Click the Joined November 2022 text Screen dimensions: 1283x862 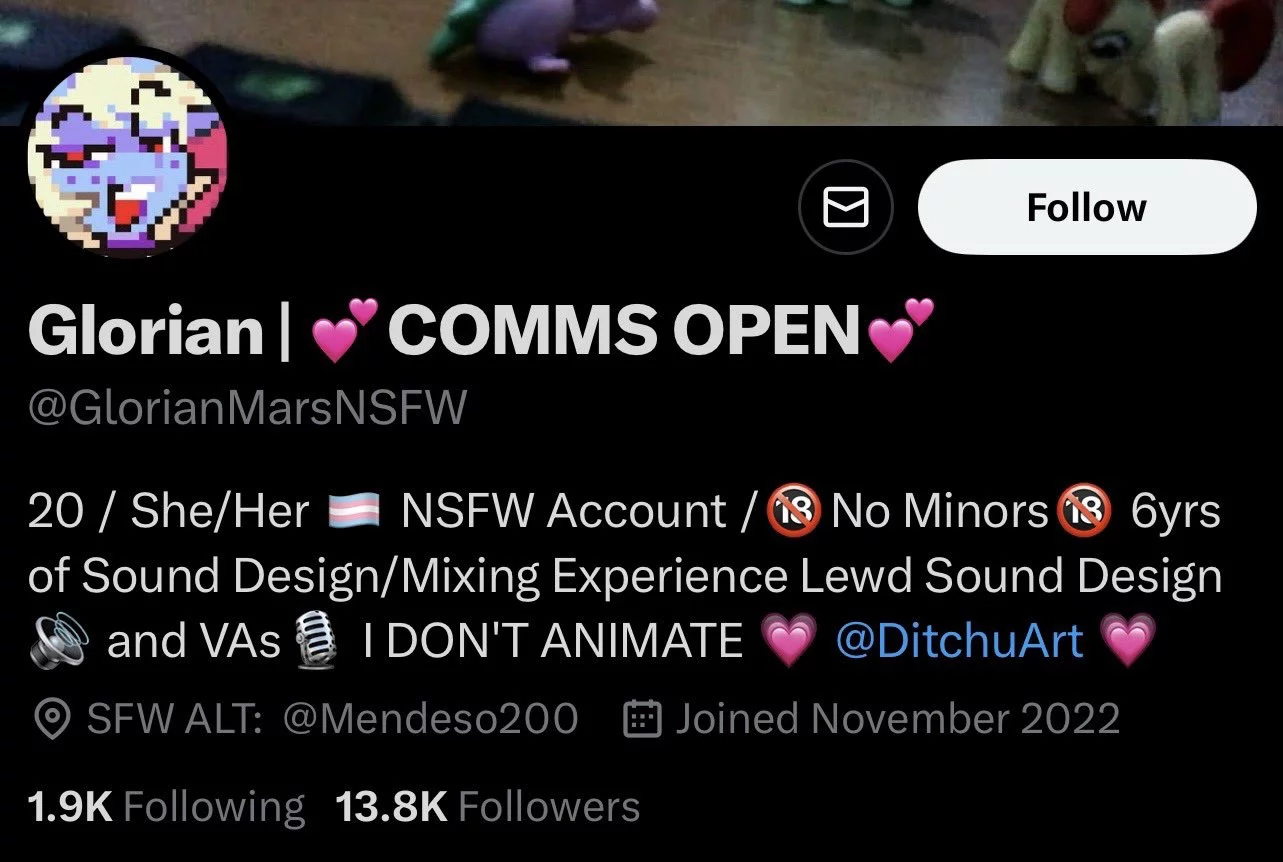click(897, 719)
